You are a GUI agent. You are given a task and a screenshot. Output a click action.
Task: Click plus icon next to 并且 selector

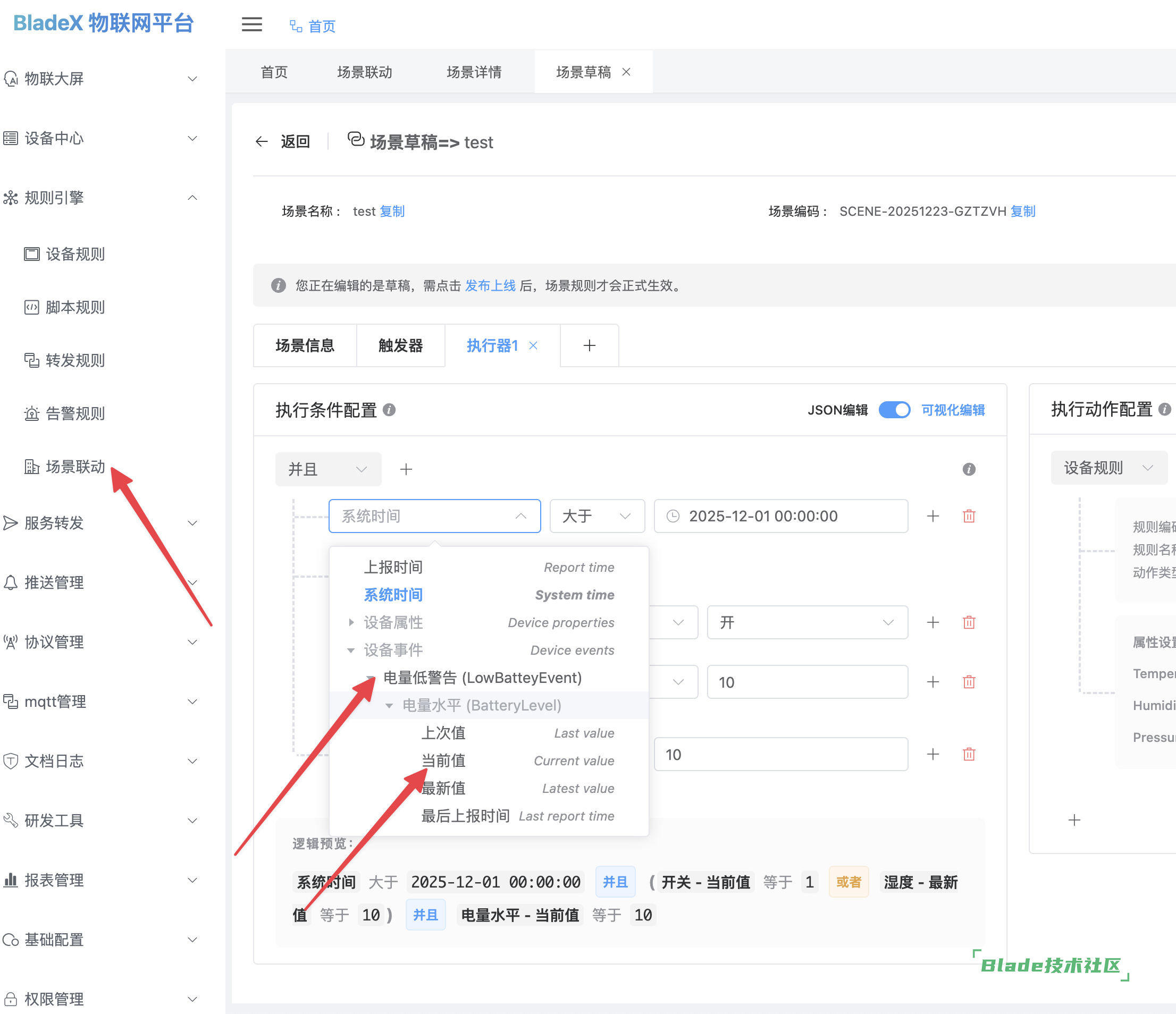[406, 469]
